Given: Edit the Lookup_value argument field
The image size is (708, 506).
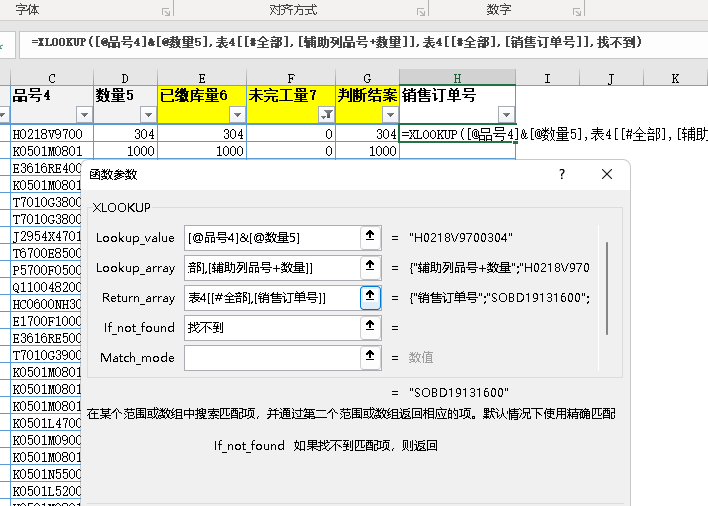Looking at the screenshot, I should point(272,237).
